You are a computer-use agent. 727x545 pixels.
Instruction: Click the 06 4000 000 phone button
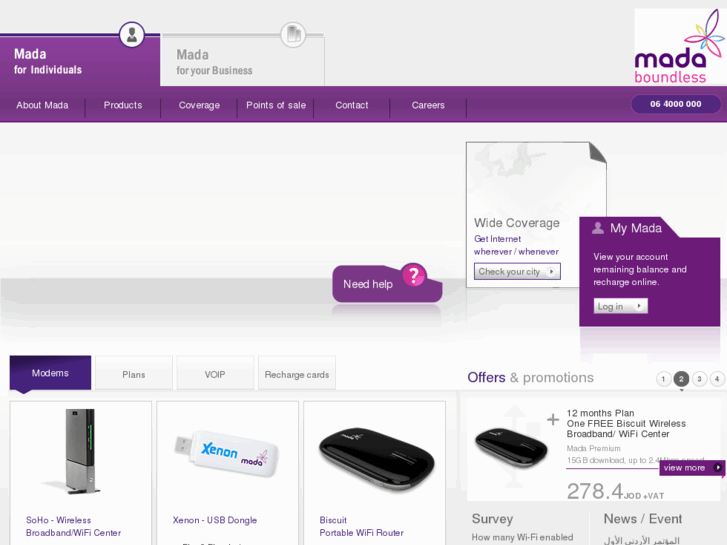coord(676,104)
